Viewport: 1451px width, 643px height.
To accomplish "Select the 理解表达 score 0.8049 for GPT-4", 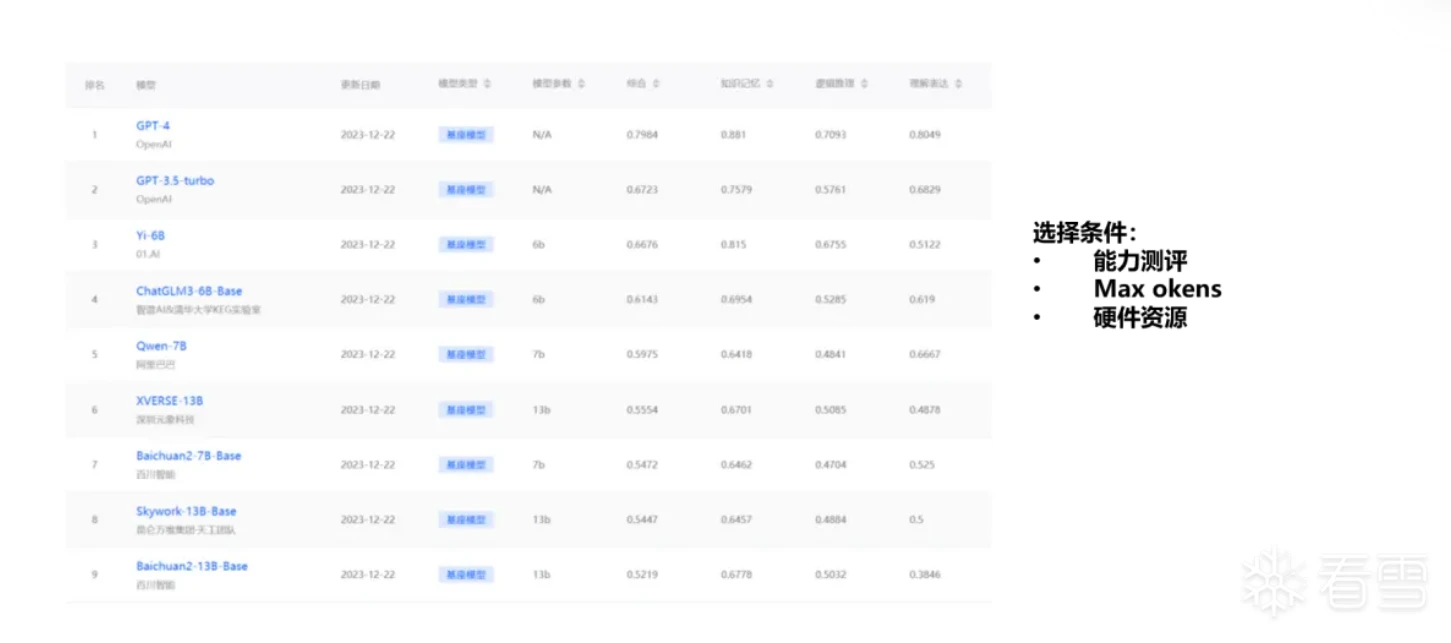I will coord(925,134).
